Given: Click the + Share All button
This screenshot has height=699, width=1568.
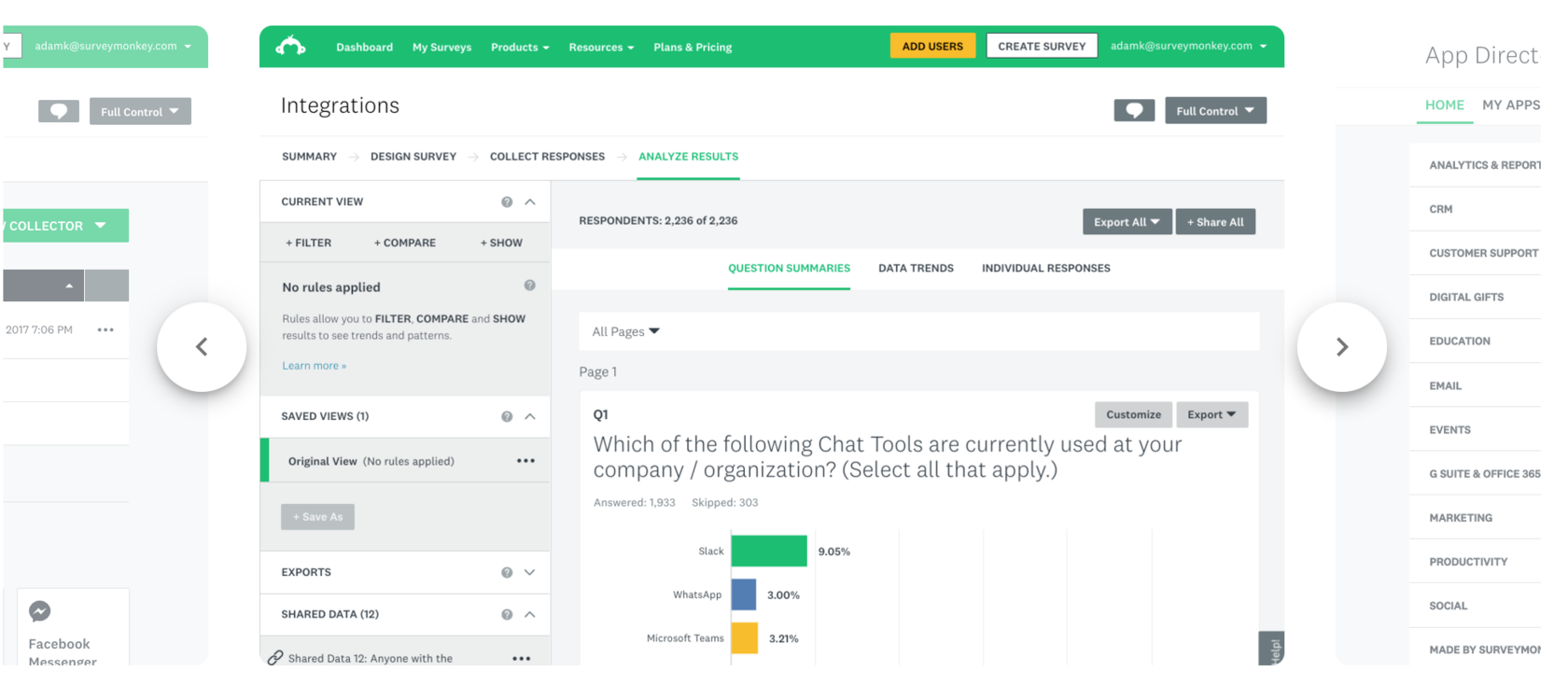Looking at the screenshot, I should click(x=1215, y=222).
